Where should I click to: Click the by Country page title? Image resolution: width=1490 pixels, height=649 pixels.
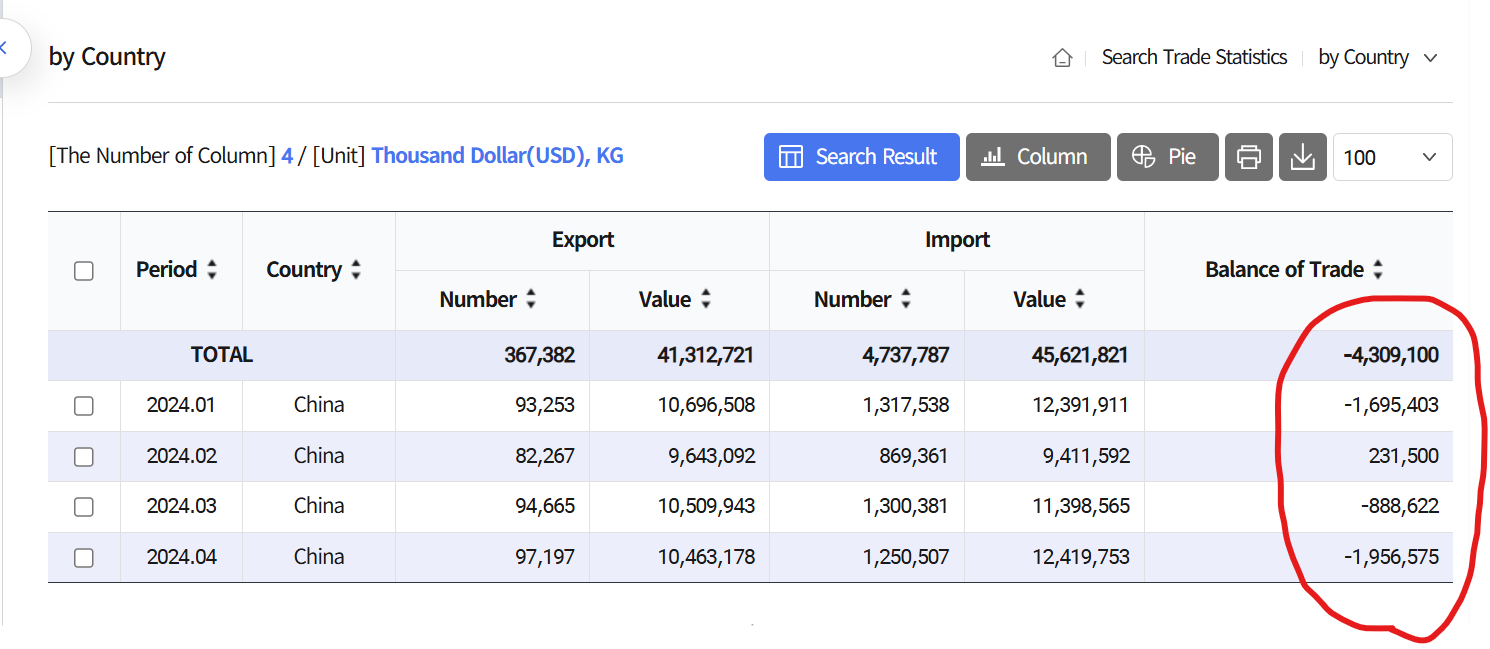point(107,57)
